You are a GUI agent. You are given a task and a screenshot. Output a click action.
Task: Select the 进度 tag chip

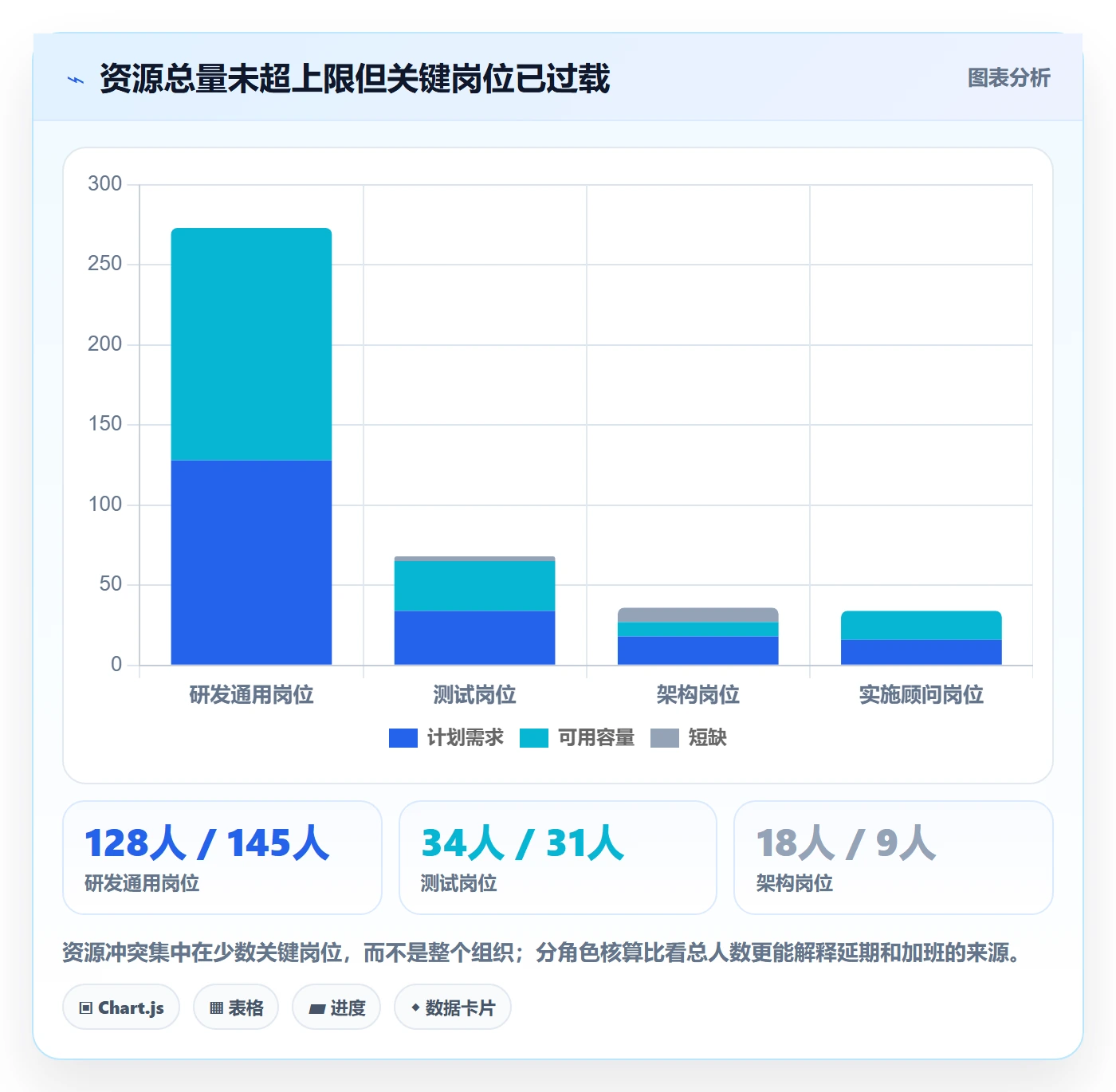tap(336, 1008)
